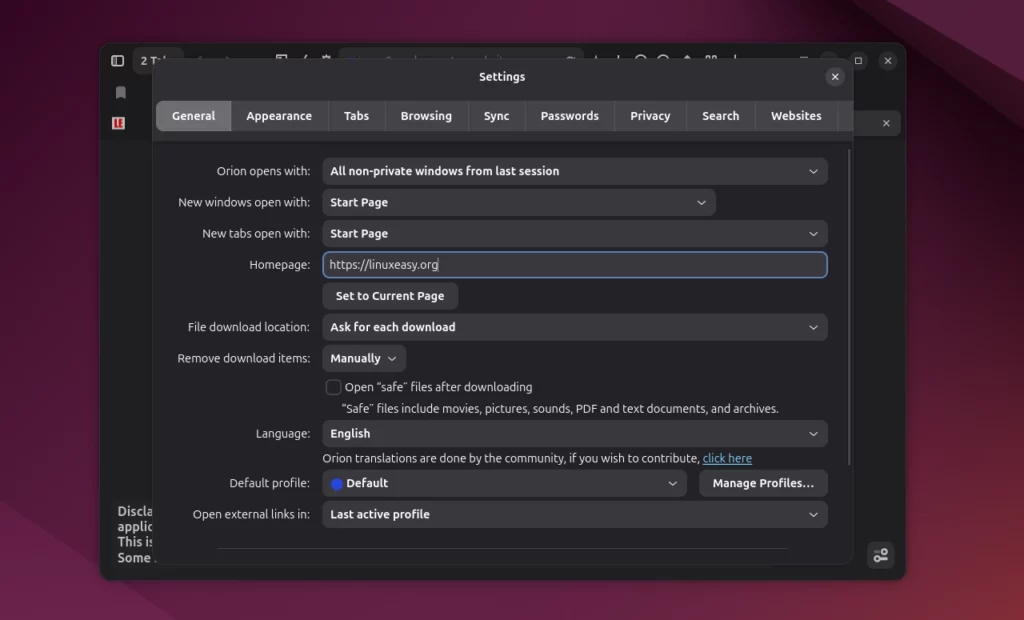Open the LE site tab icon
Image resolution: width=1024 pixels, height=620 pixels.
coord(119,123)
